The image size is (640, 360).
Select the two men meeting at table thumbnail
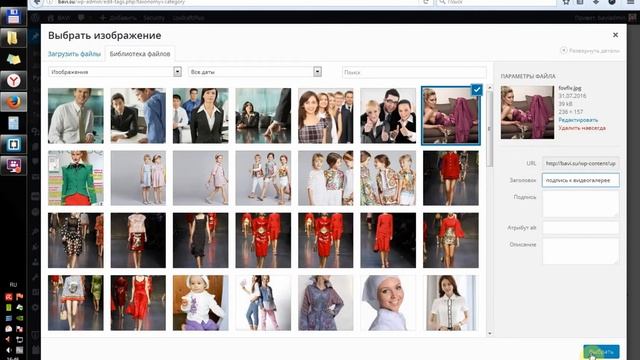point(138,116)
